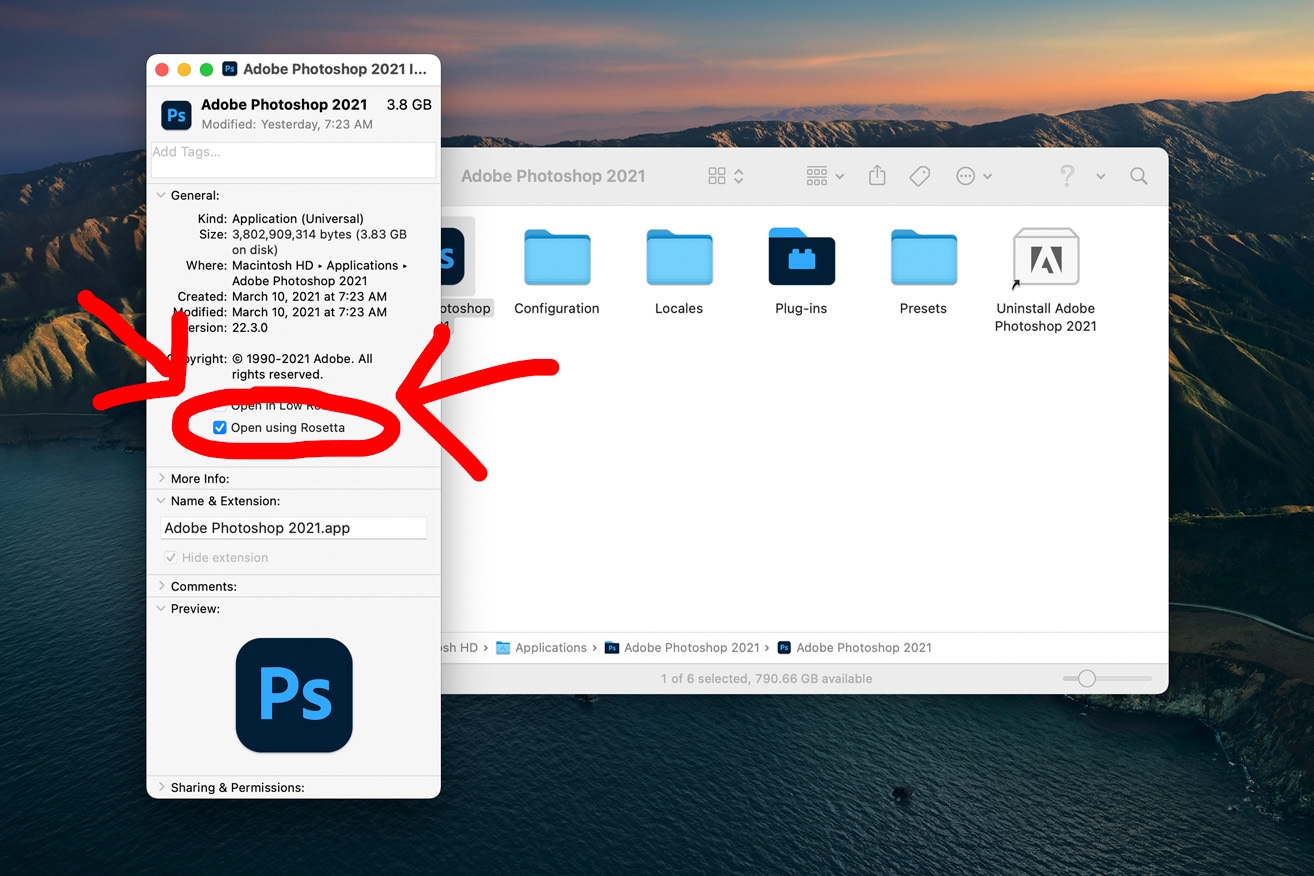
Task: Click the version value 22.3.0
Action: click(x=250, y=328)
